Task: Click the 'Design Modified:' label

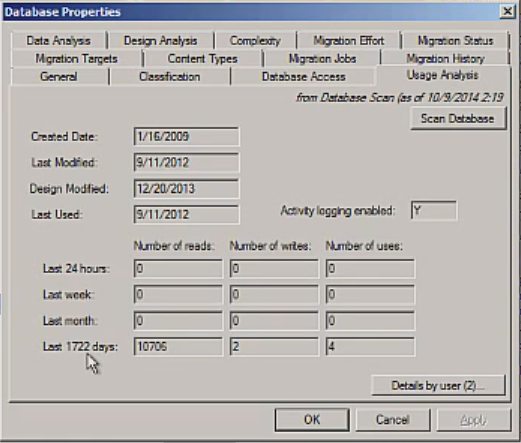Action: coord(69,189)
